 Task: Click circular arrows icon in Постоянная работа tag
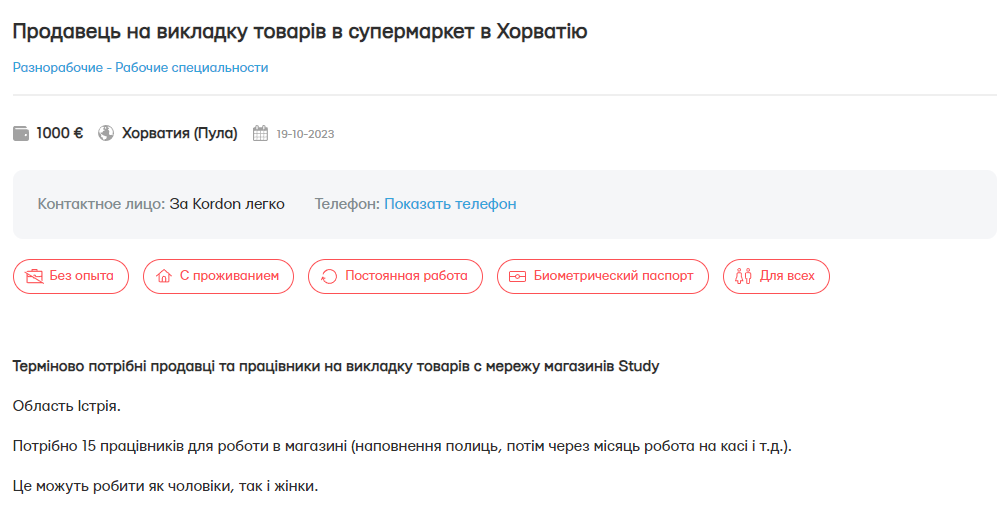click(329, 276)
